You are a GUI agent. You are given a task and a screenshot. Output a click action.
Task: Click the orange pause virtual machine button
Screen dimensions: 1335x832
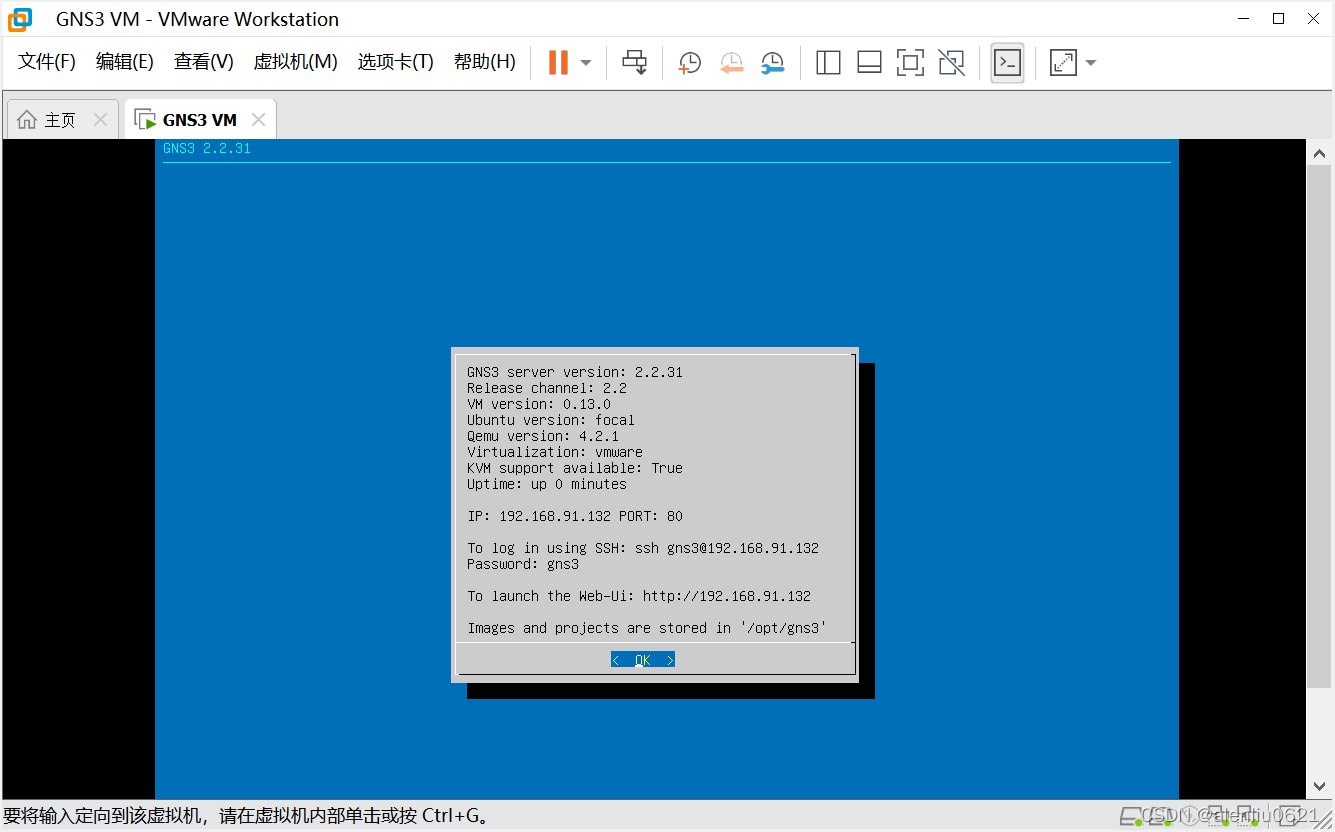(558, 62)
